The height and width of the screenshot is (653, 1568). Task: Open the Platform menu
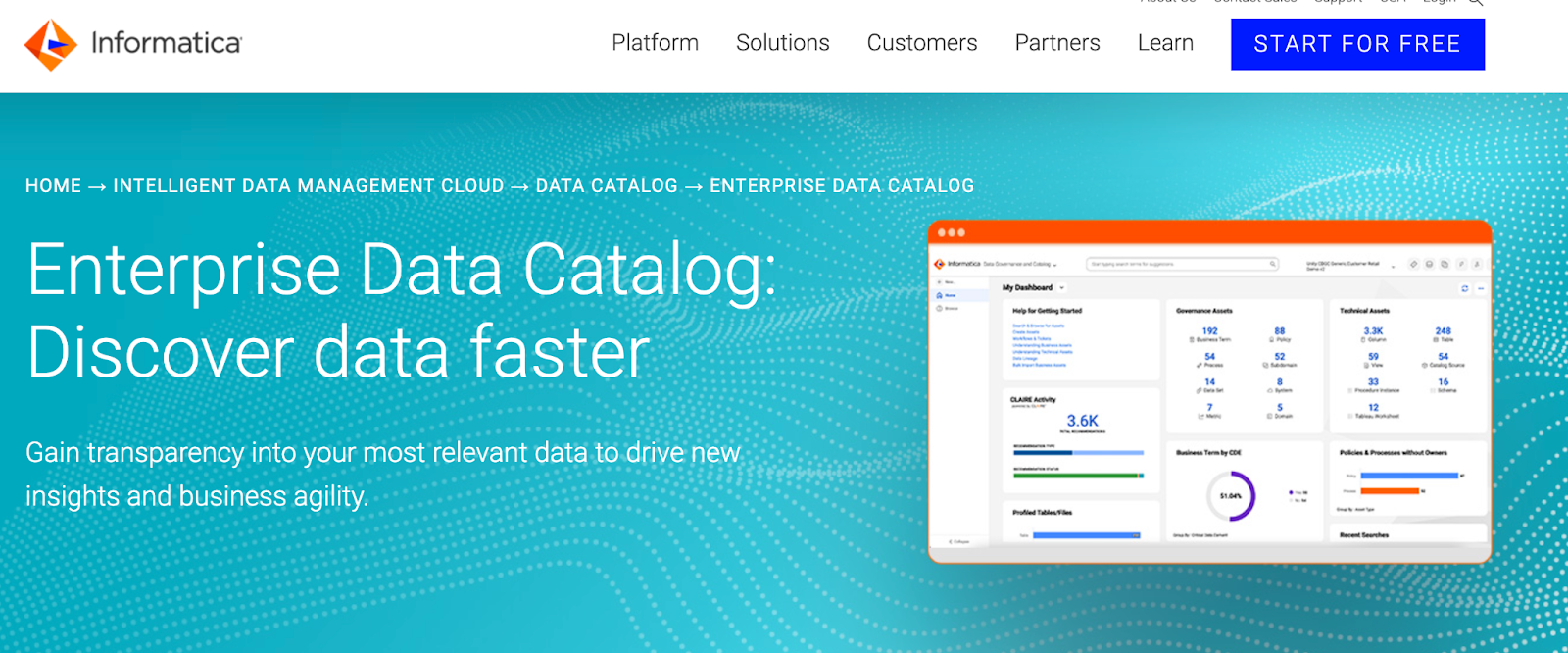655,43
